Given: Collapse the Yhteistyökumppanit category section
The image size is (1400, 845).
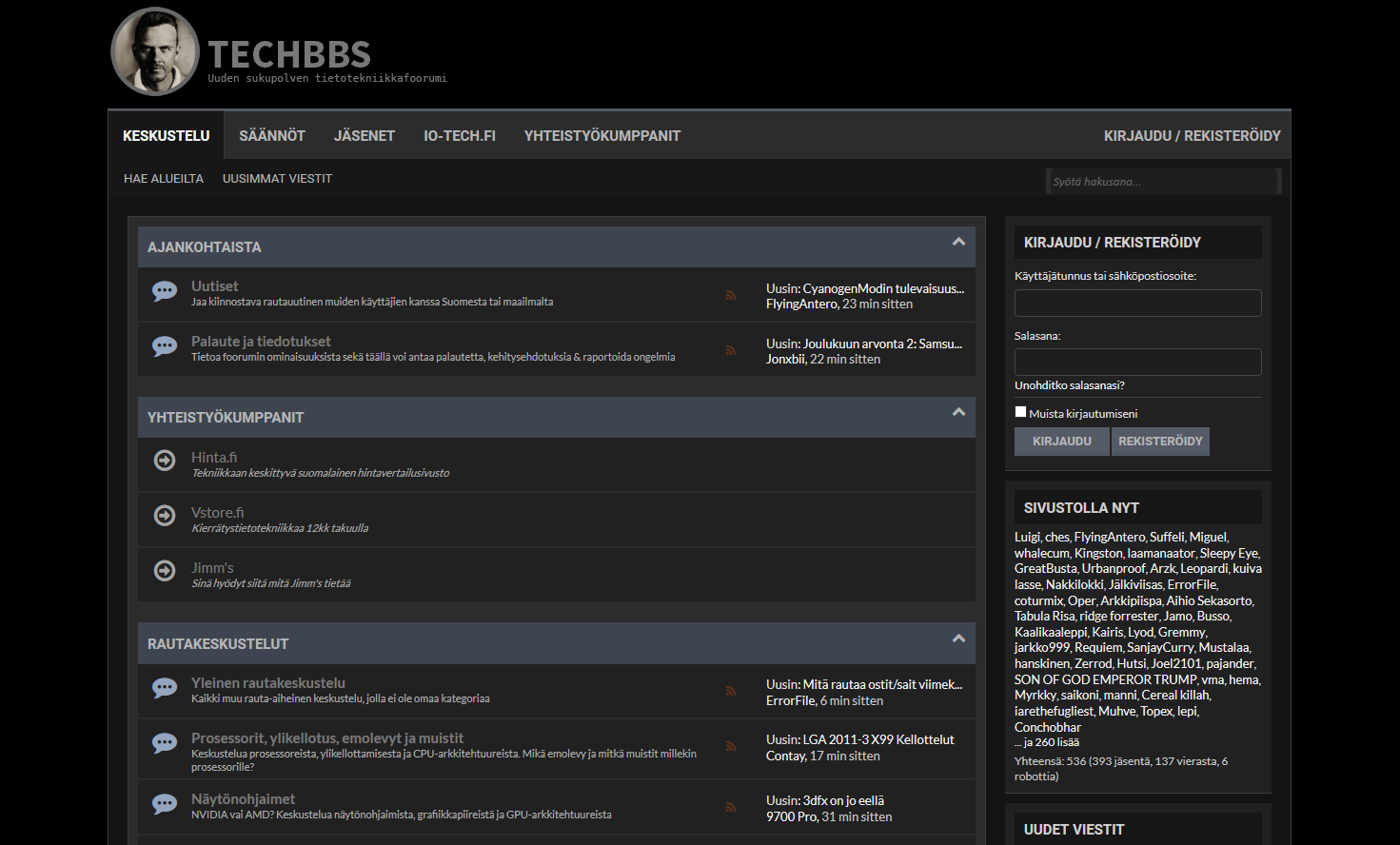Looking at the screenshot, I should [958, 413].
